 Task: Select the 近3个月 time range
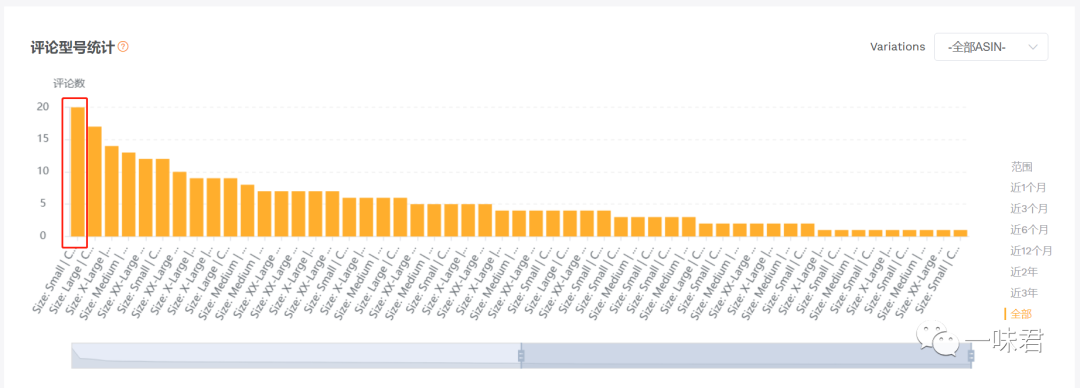point(1029,208)
